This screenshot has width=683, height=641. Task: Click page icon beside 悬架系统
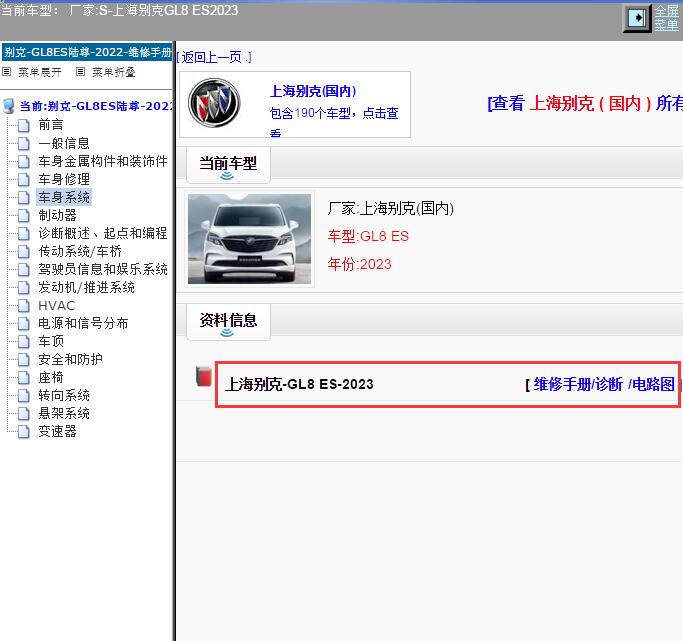(x=24, y=414)
